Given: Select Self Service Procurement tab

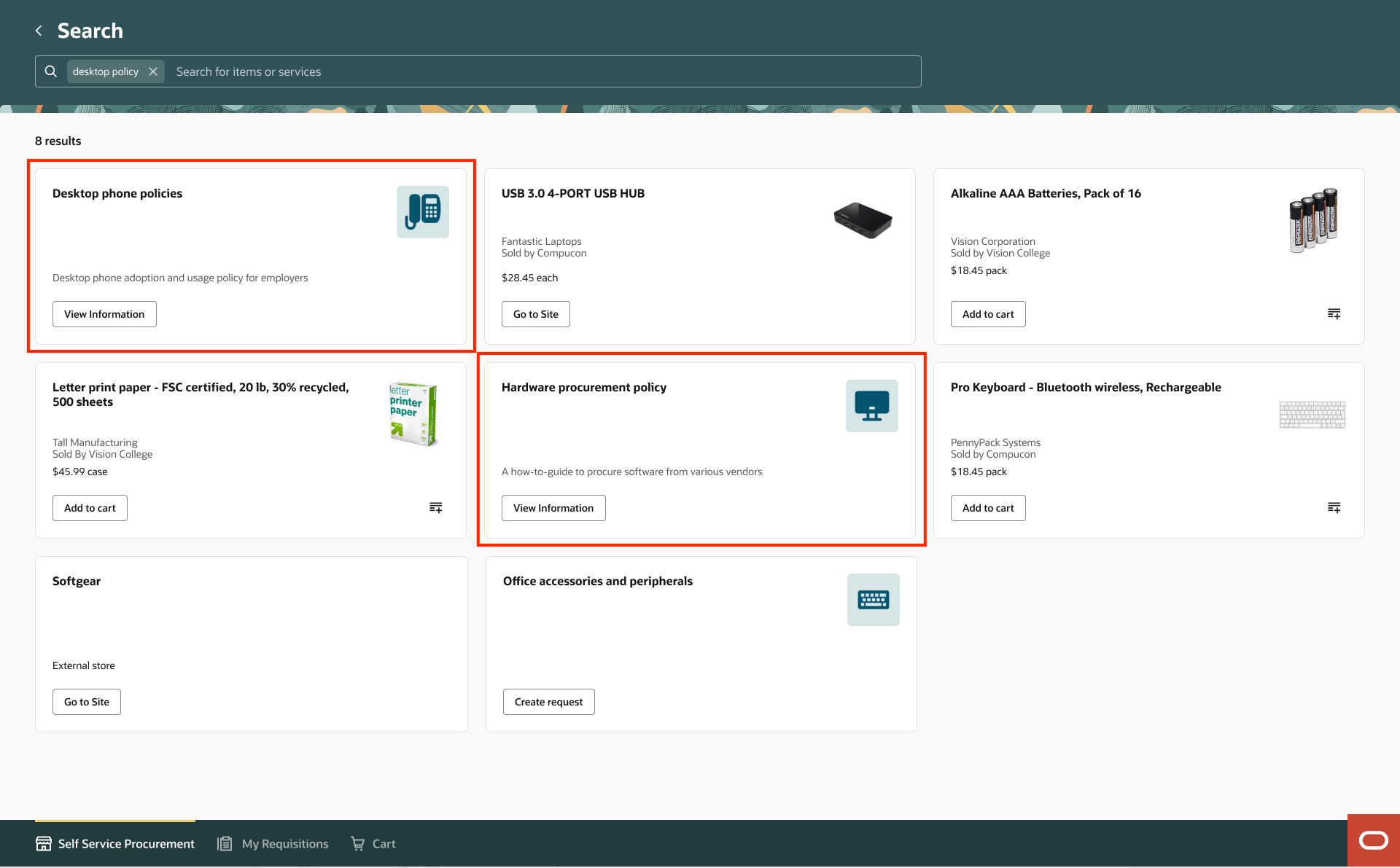Looking at the screenshot, I should point(115,843).
